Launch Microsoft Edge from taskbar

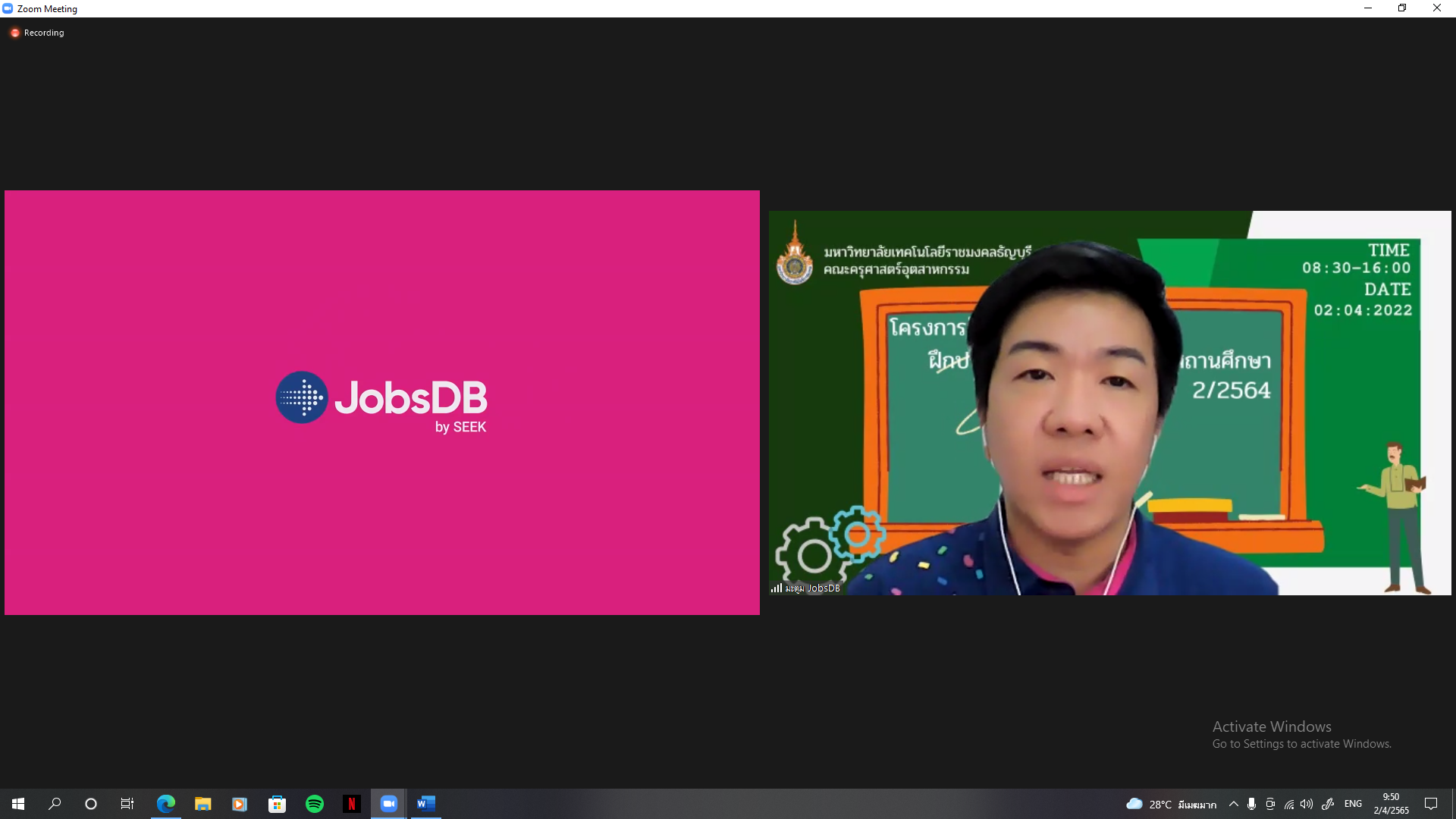165,804
